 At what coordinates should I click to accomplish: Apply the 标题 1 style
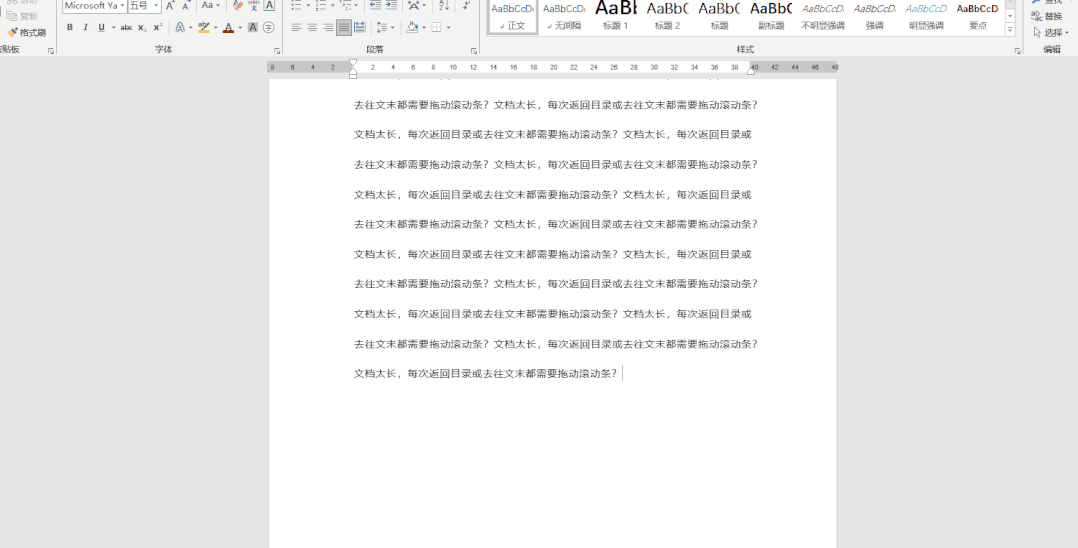point(615,17)
